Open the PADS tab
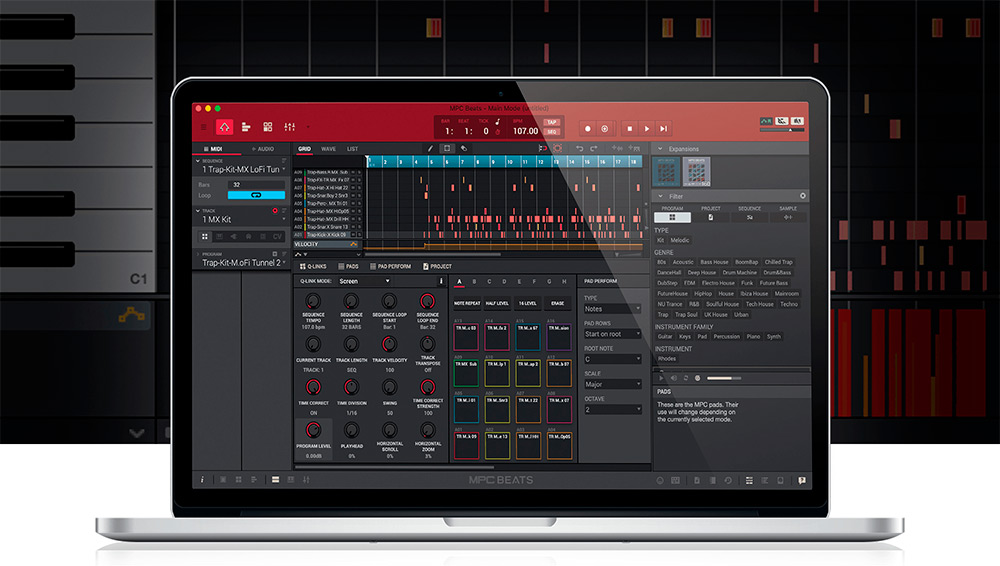This screenshot has width=1000, height=566. coord(348,266)
